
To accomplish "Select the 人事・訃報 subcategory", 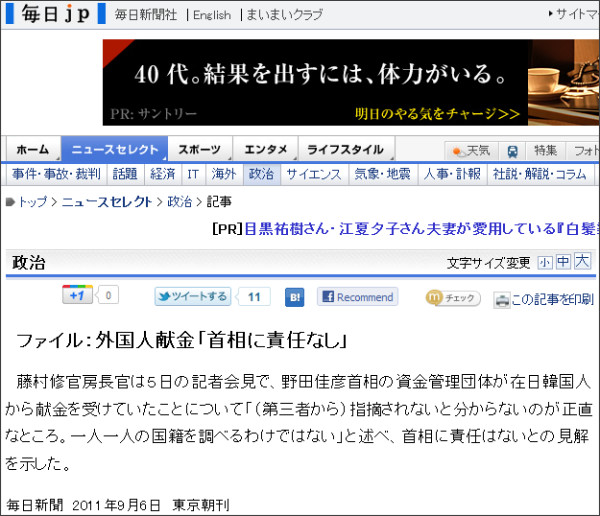I will point(452,174).
